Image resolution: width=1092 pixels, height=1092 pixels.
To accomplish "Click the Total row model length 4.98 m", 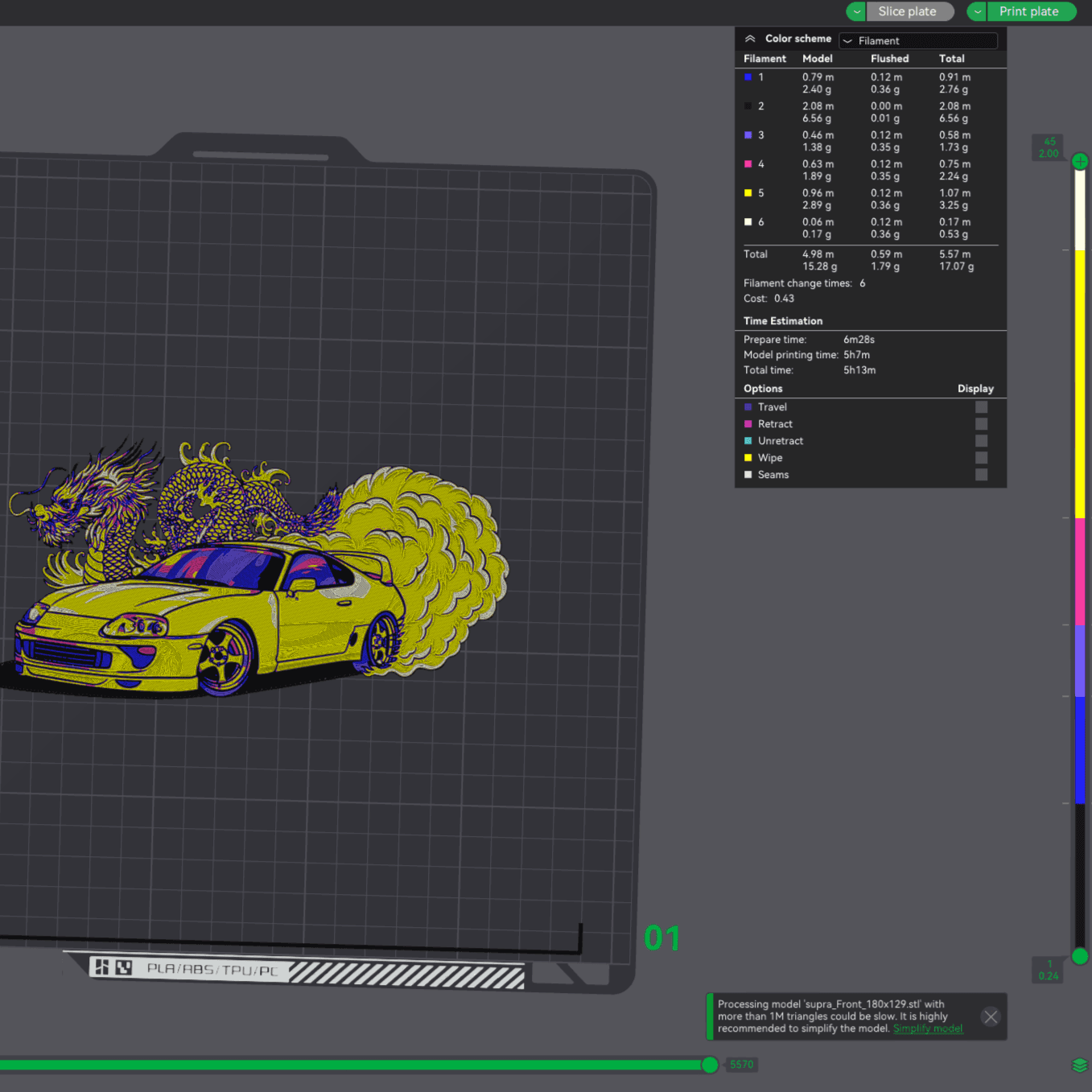I will tap(818, 254).
